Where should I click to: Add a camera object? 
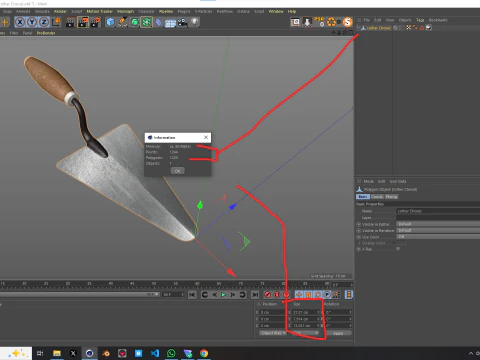182,22
